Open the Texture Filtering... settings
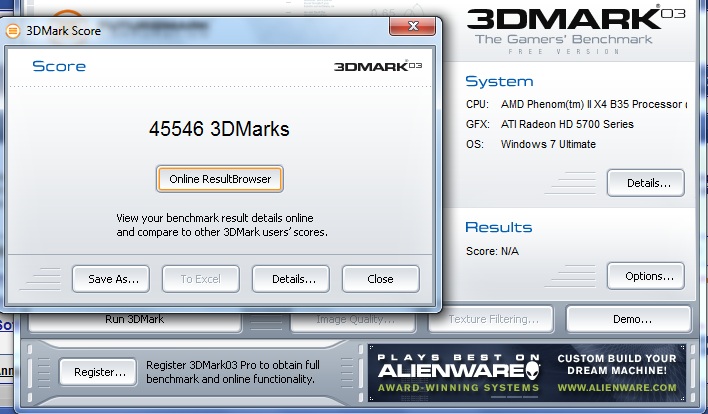 [x=491, y=320]
